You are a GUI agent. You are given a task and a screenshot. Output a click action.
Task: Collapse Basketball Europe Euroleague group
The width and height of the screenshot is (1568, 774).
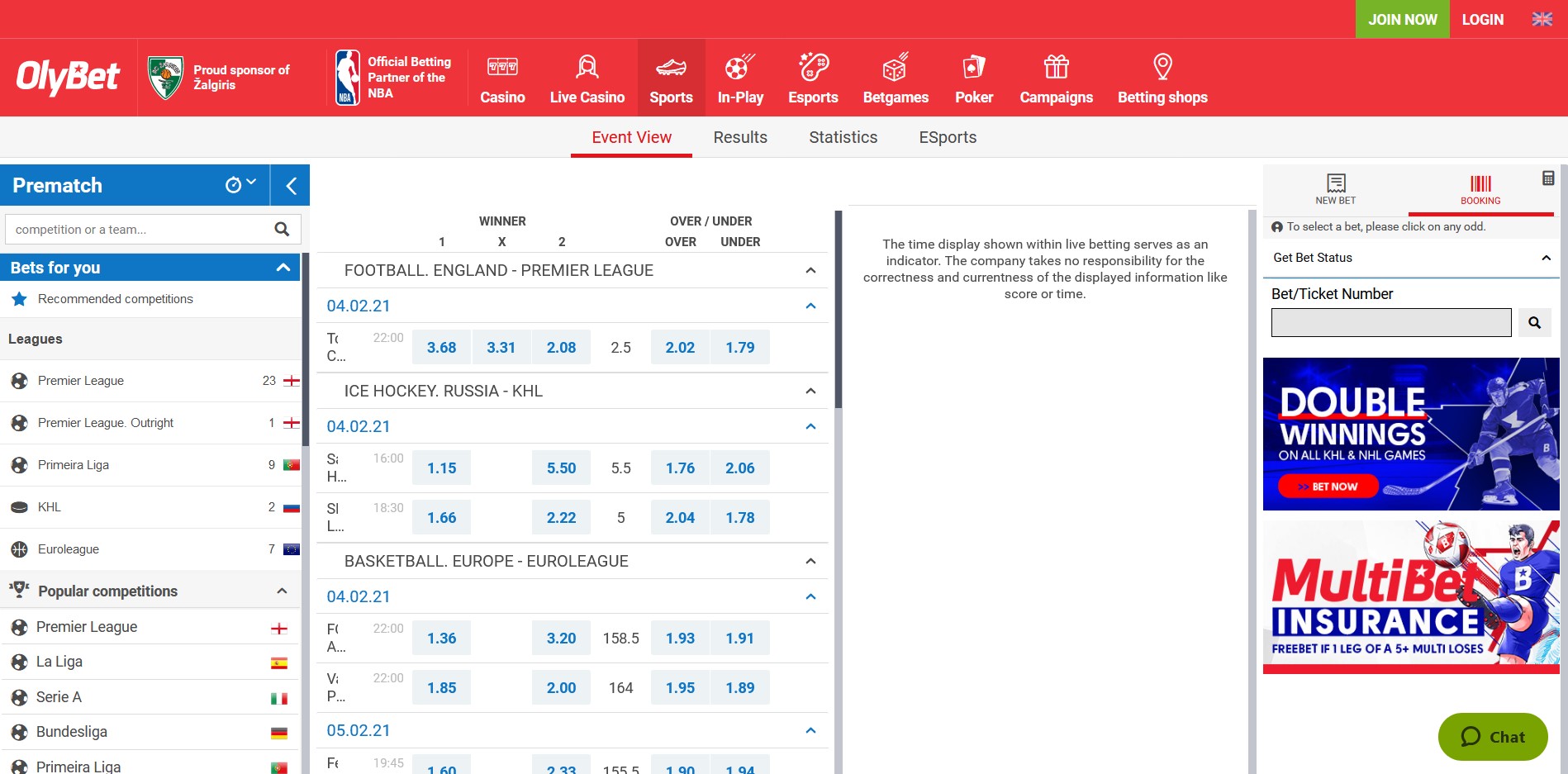(x=810, y=561)
